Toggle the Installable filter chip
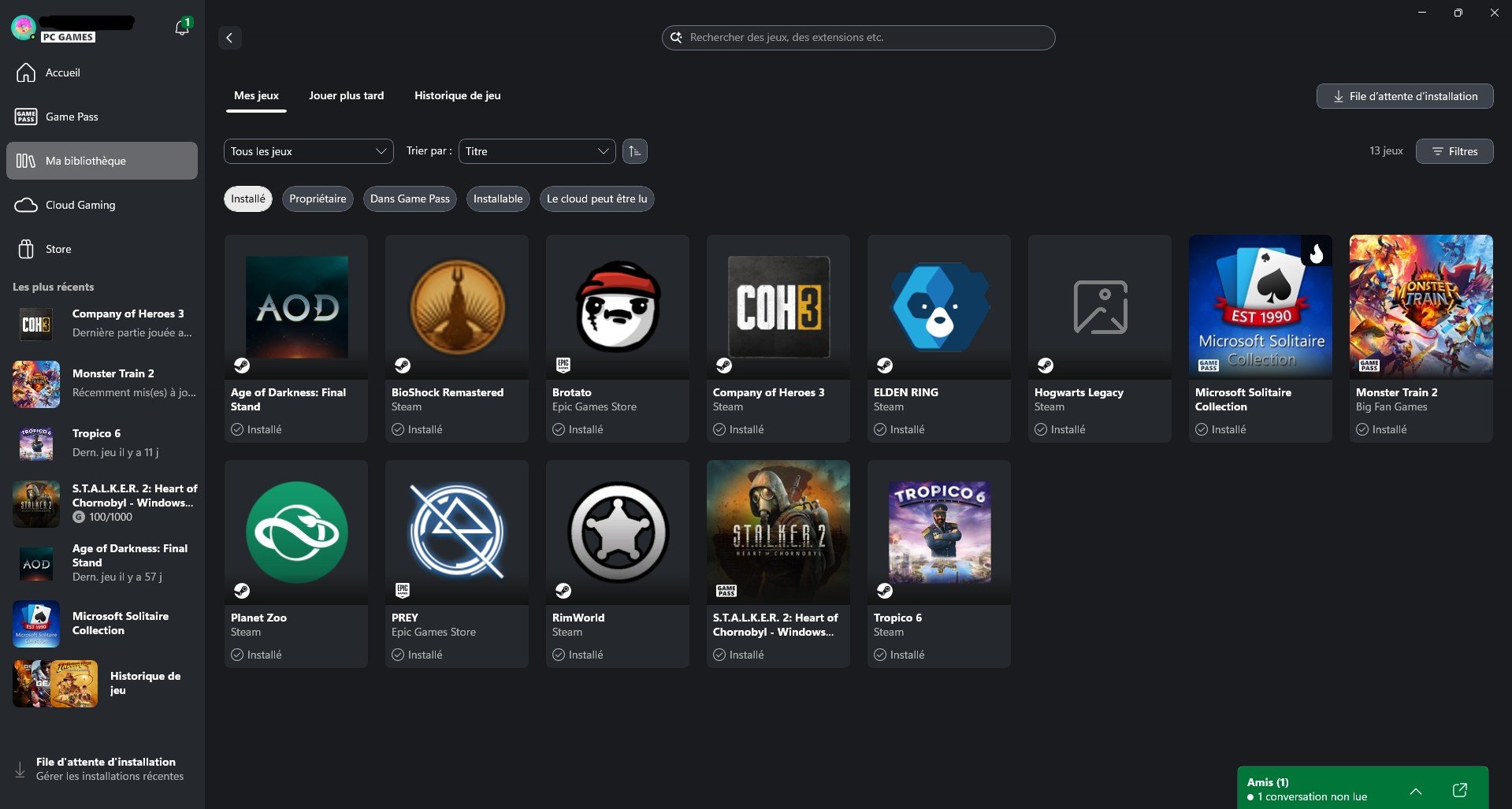The image size is (1512, 809). pyautogui.click(x=498, y=199)
